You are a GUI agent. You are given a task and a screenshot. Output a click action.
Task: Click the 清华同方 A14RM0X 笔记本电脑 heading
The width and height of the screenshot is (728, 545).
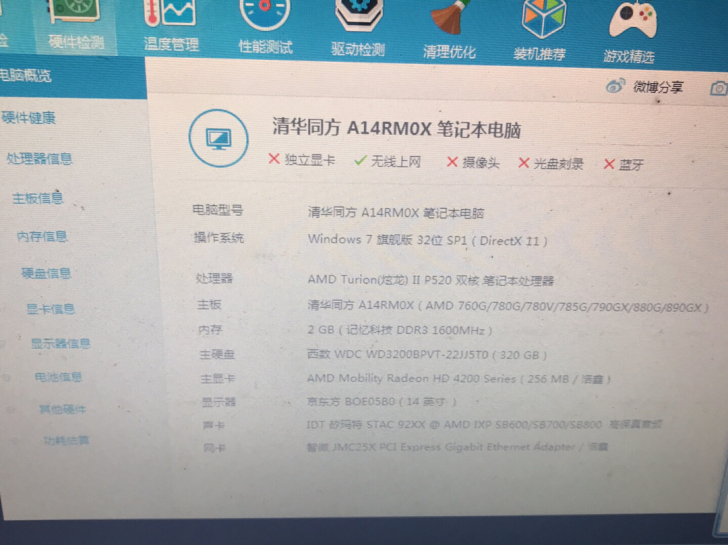point(396,129)
